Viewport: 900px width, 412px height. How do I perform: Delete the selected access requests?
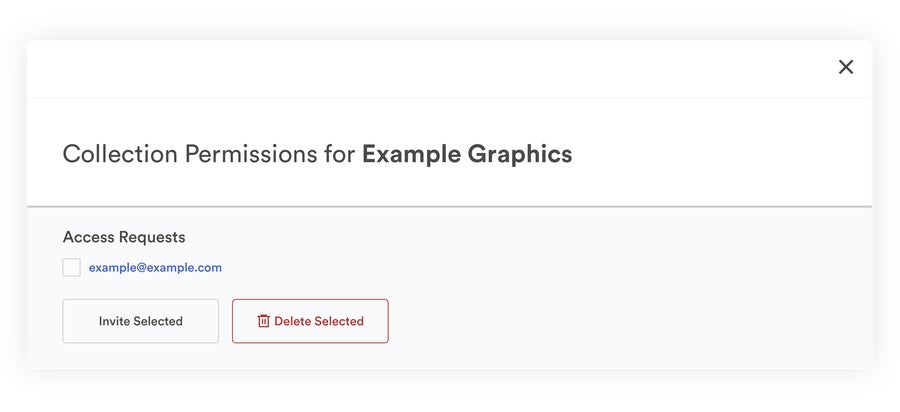(310, 321)
